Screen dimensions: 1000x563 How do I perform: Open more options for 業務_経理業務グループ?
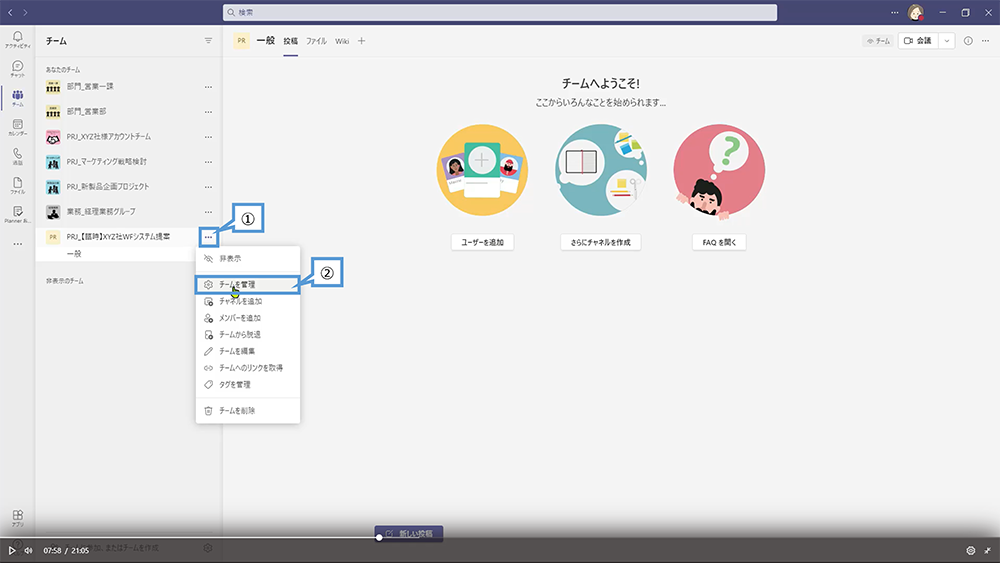click(209, 212)
